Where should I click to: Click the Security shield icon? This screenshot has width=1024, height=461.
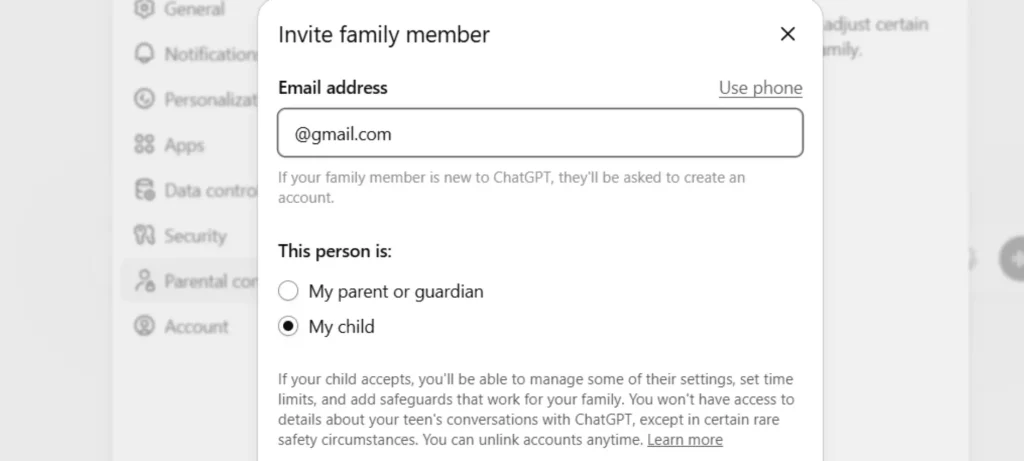(145, 236)
